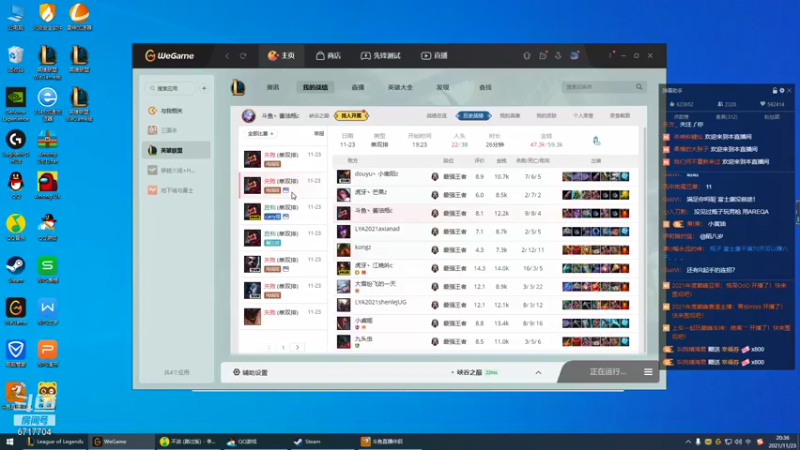Open the user avatar in title bar
The height and width of the screenshot is (450, 800).
coord(574,55)
